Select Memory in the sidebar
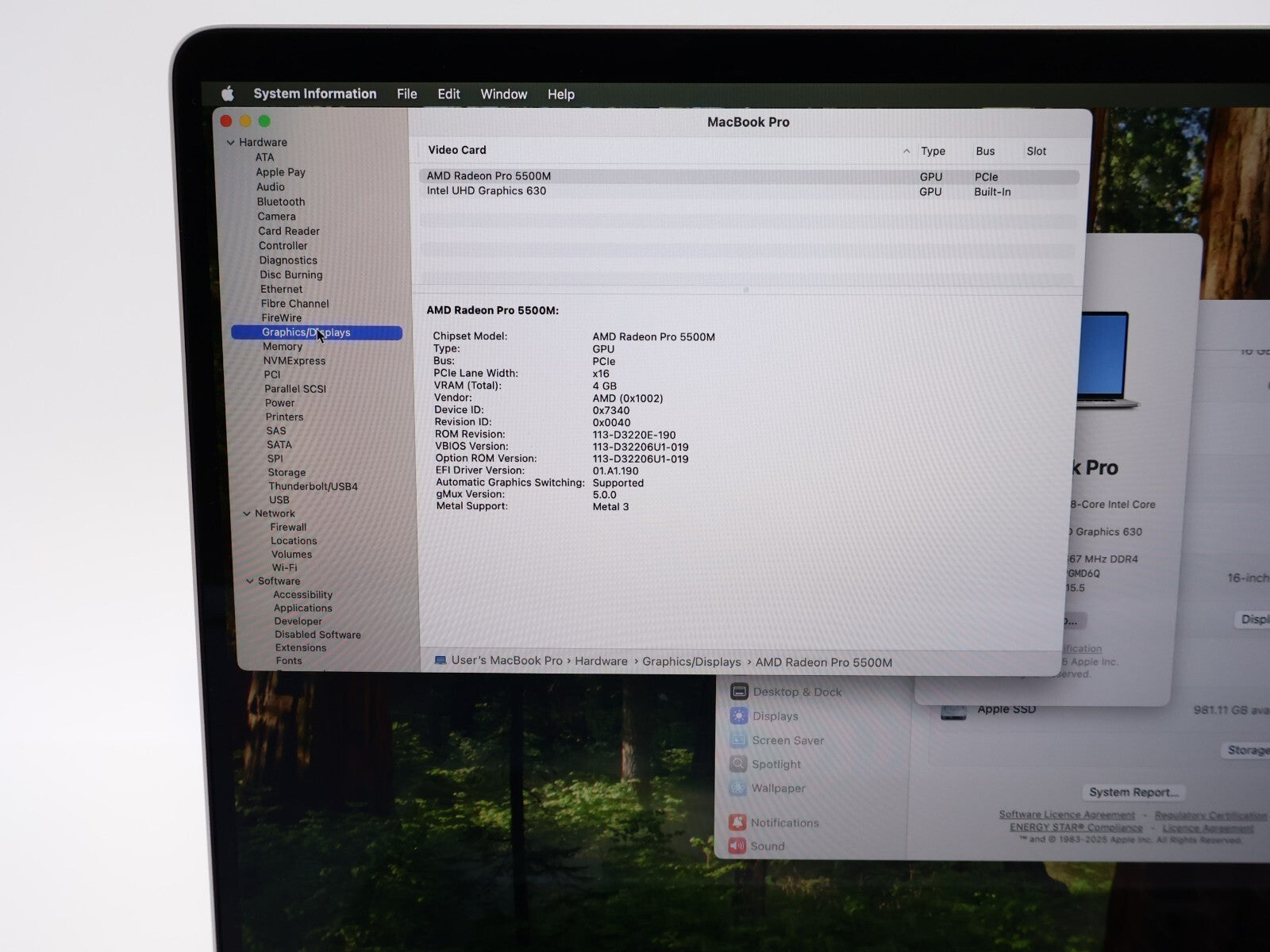The height and width of the screenshot is (952, 1270). [283, 347]
